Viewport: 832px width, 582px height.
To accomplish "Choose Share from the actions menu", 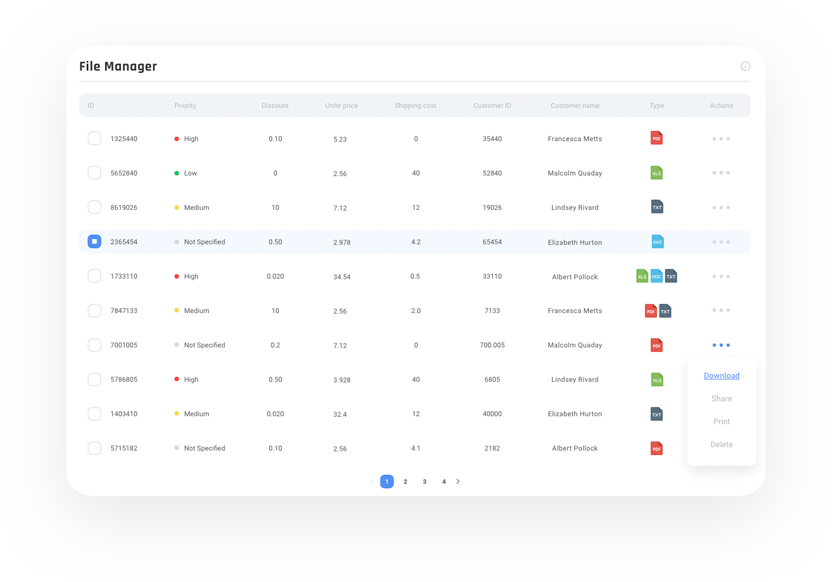I will click(721, 399).
